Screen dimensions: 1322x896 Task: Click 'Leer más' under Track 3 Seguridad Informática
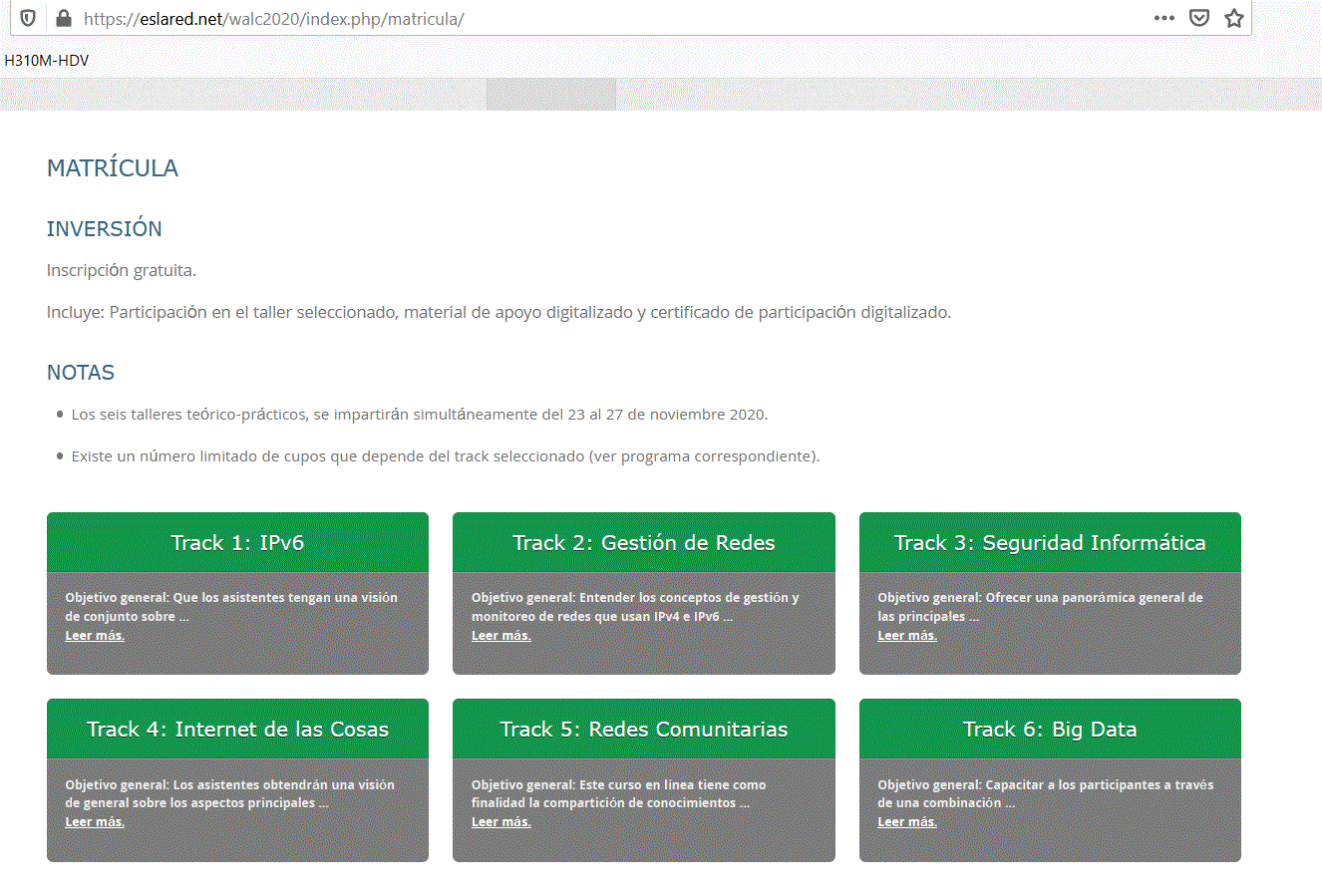[907, 636]
